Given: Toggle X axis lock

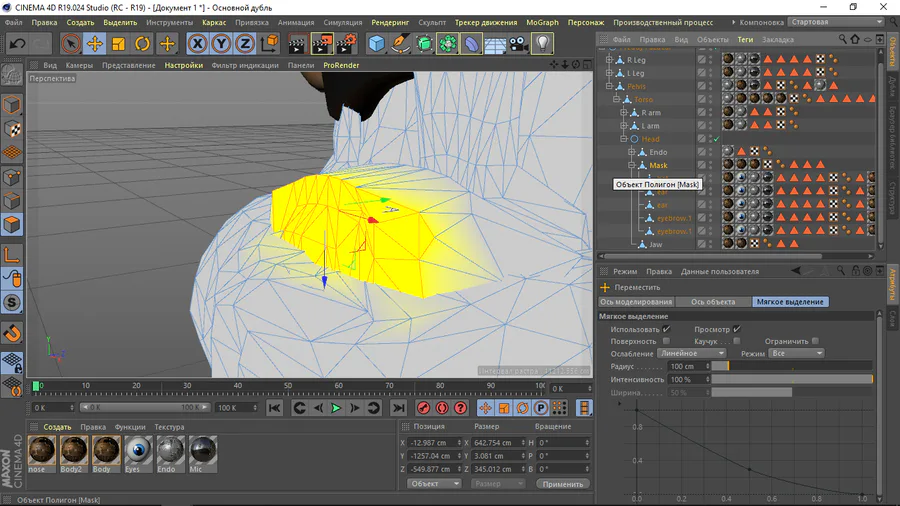Looking at the screenshot, I should point(197,44).
